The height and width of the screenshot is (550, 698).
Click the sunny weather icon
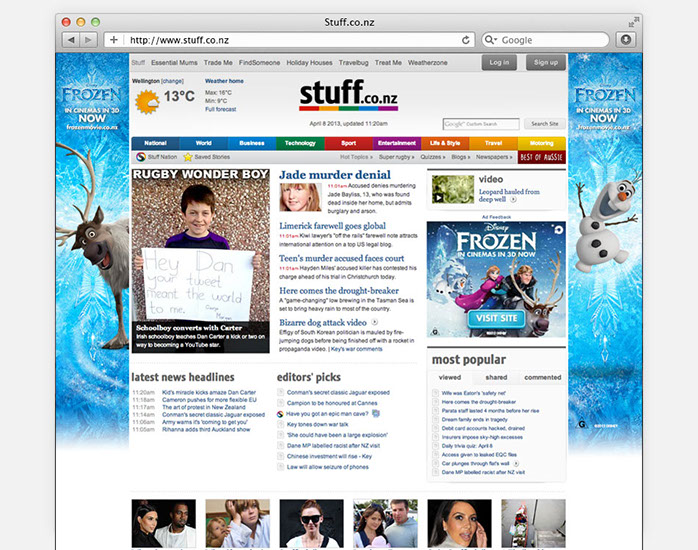[147, 100]
